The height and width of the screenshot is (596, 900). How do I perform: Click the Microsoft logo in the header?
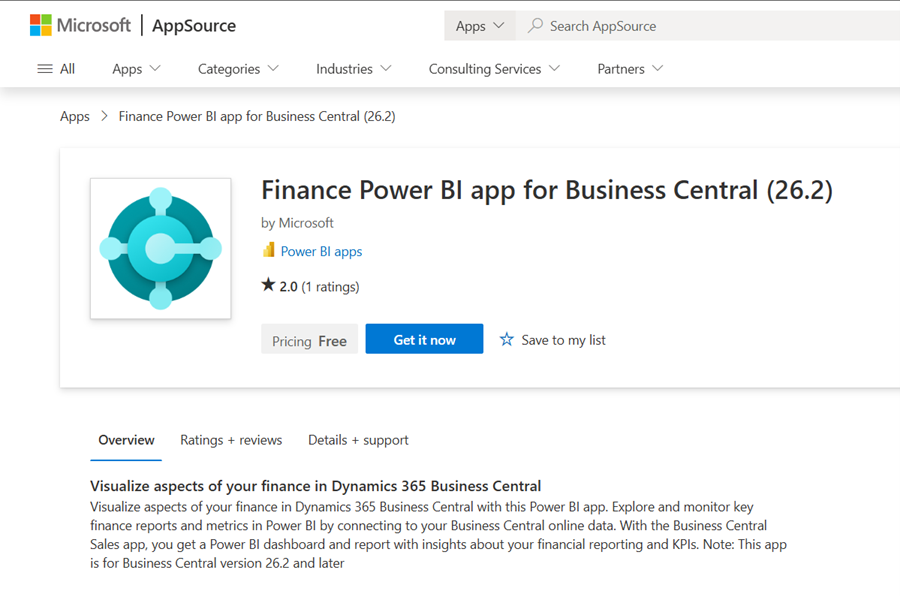click(x=80, y=25)
